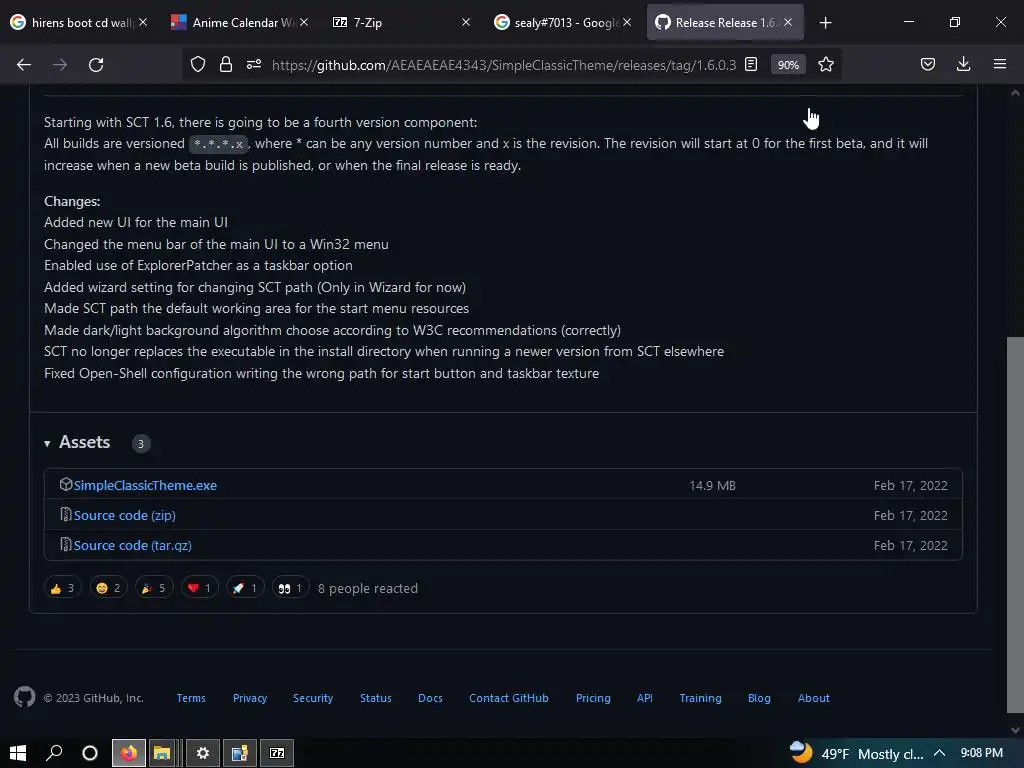Open the Privacy footer link
The height and width of the screenshot is (768, 1024).
click(250, 698)
